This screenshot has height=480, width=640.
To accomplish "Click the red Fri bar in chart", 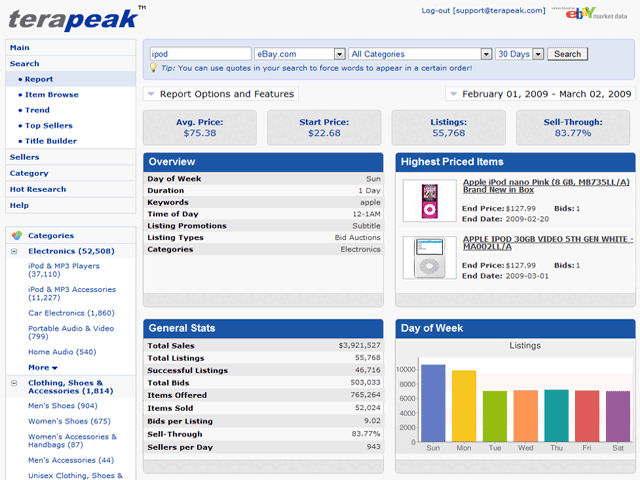I will [587, 416].
